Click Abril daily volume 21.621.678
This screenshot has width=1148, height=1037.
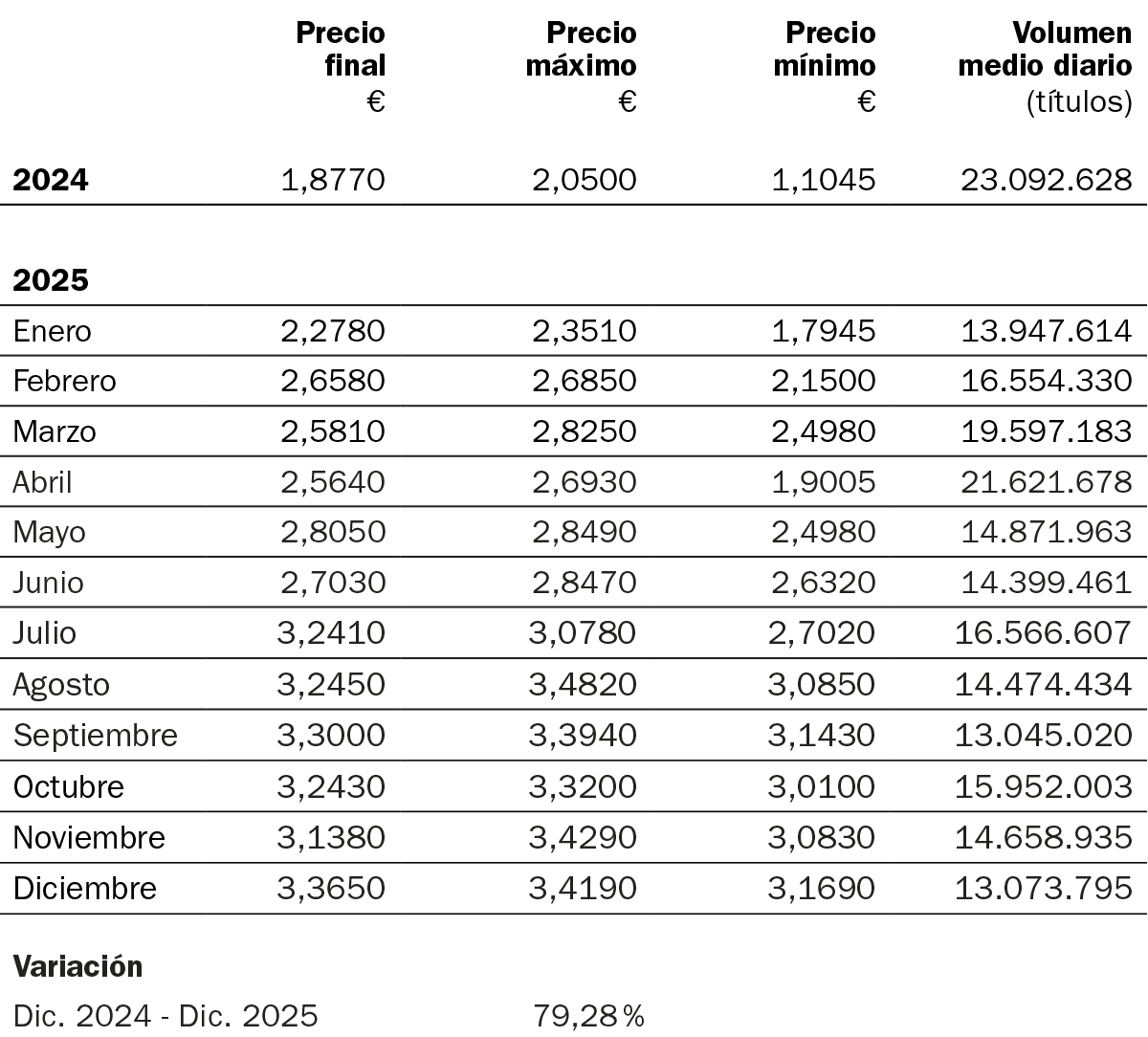[1046, 482]
